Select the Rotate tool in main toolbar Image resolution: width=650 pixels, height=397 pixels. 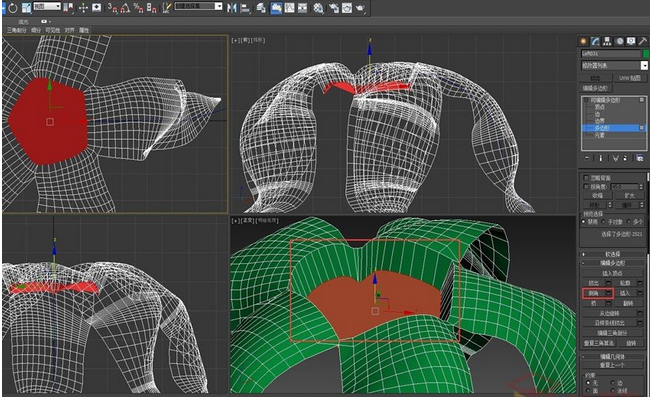(x=13, y=7)
